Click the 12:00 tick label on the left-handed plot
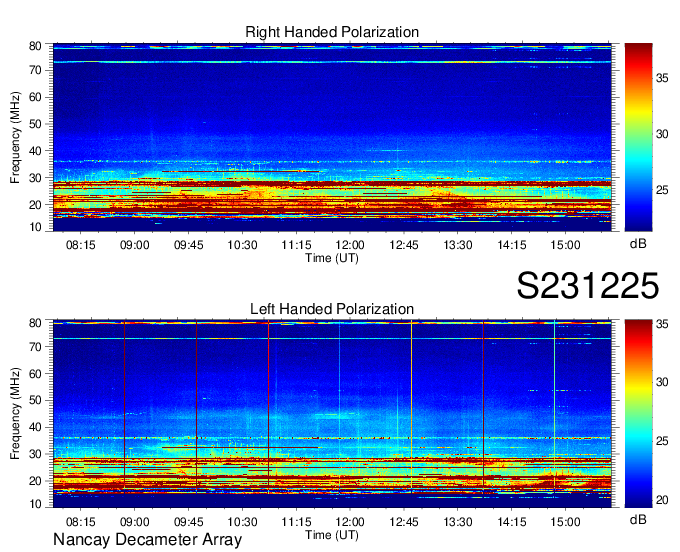The image size is (680, 552). click(x=350, y=522)
